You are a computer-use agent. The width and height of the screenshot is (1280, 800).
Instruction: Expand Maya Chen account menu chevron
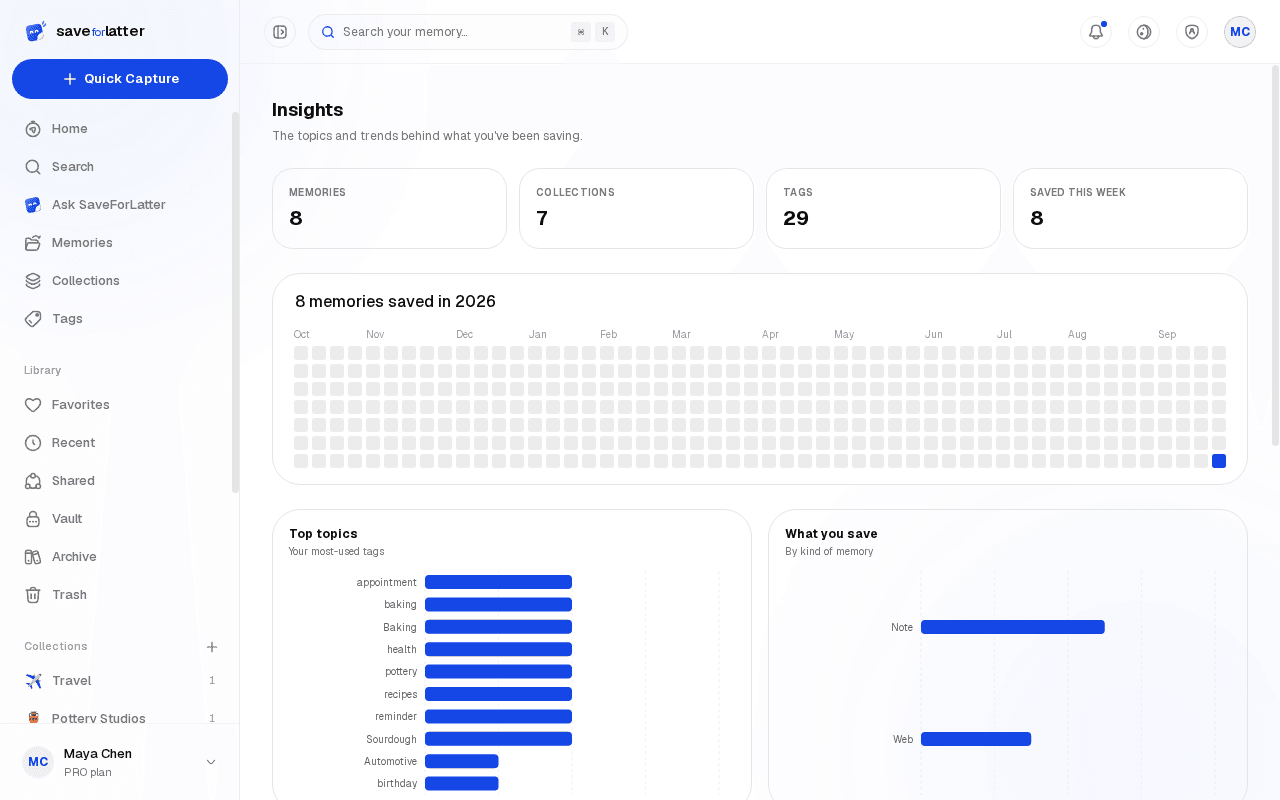pos(211,762)
